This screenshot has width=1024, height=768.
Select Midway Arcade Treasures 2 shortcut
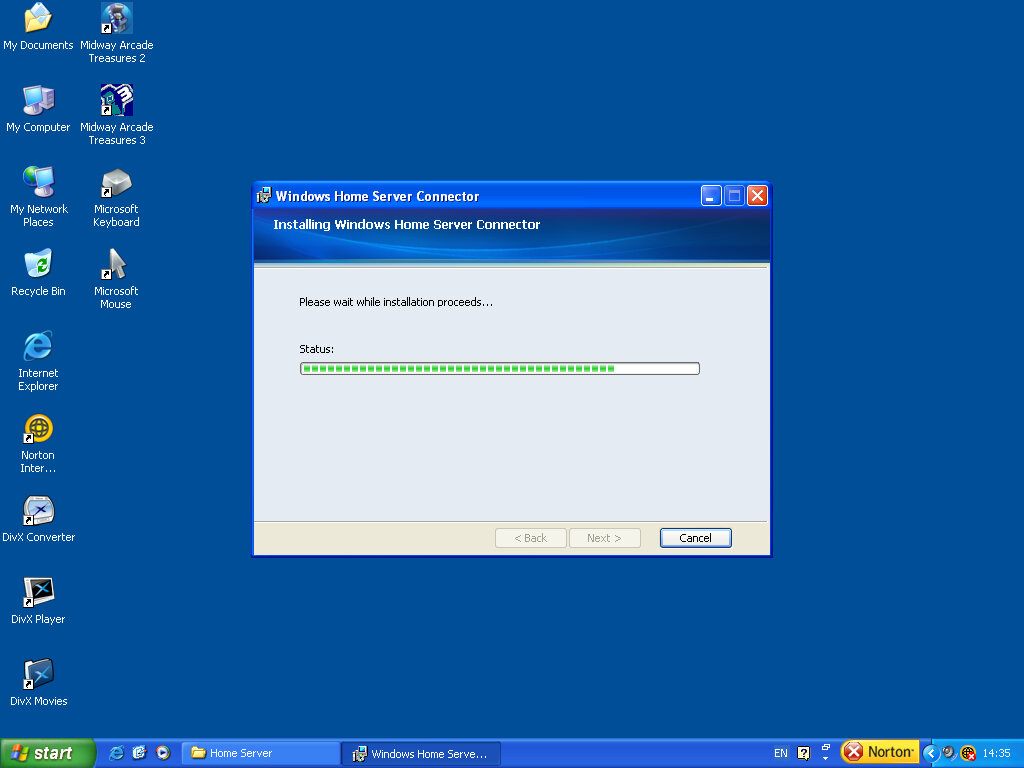coord(116,18)
